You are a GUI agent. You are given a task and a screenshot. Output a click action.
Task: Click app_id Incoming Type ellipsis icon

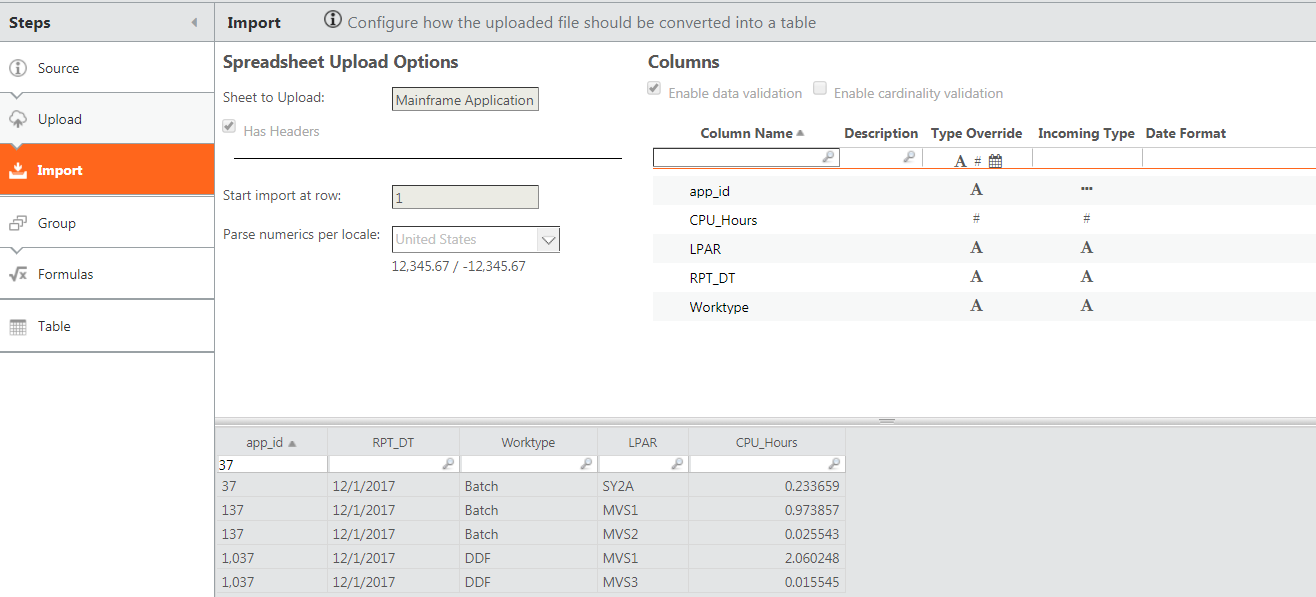(1086, 190)
